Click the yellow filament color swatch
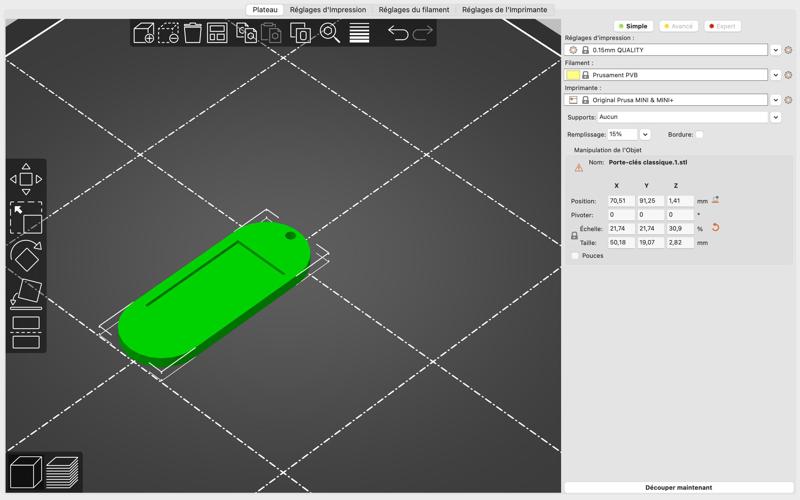 click(x=573, y=75)
